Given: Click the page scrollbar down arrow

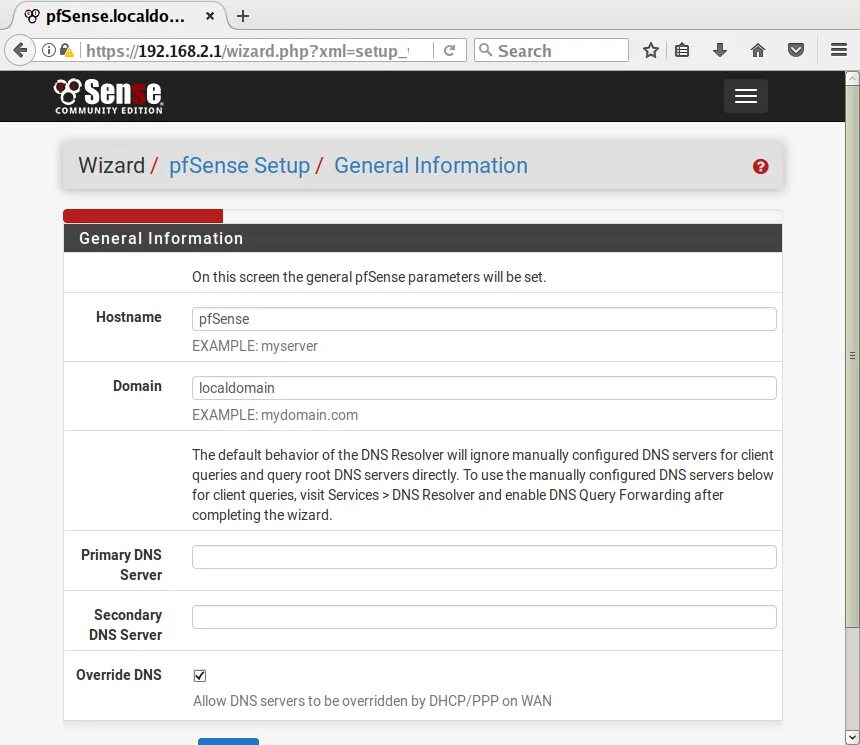Looking at the screenshot, I should [x=852, y=737].
